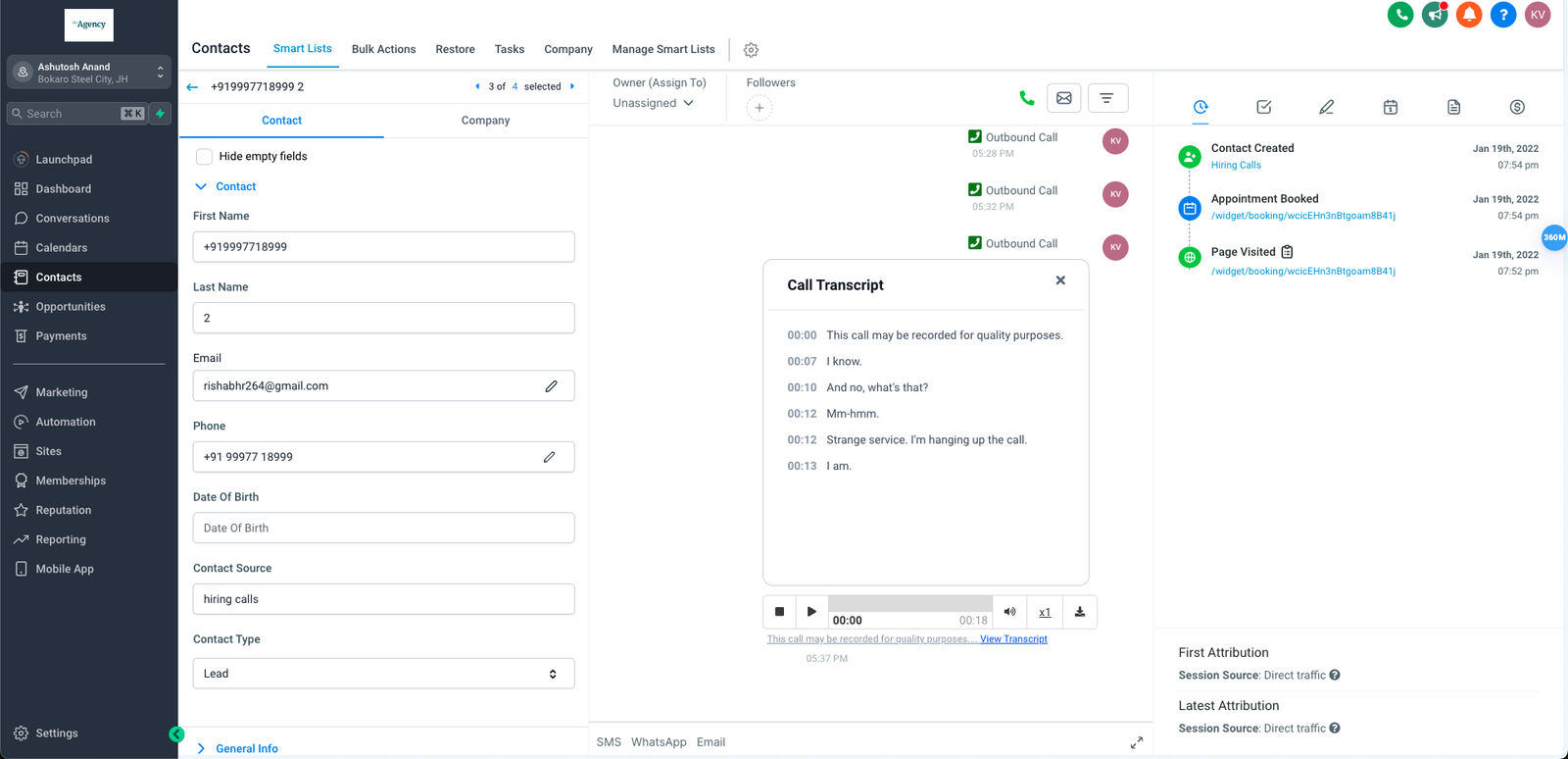
Task: Open the appointments calendar icon in right panel
Action: click(x=1390, y=107)
